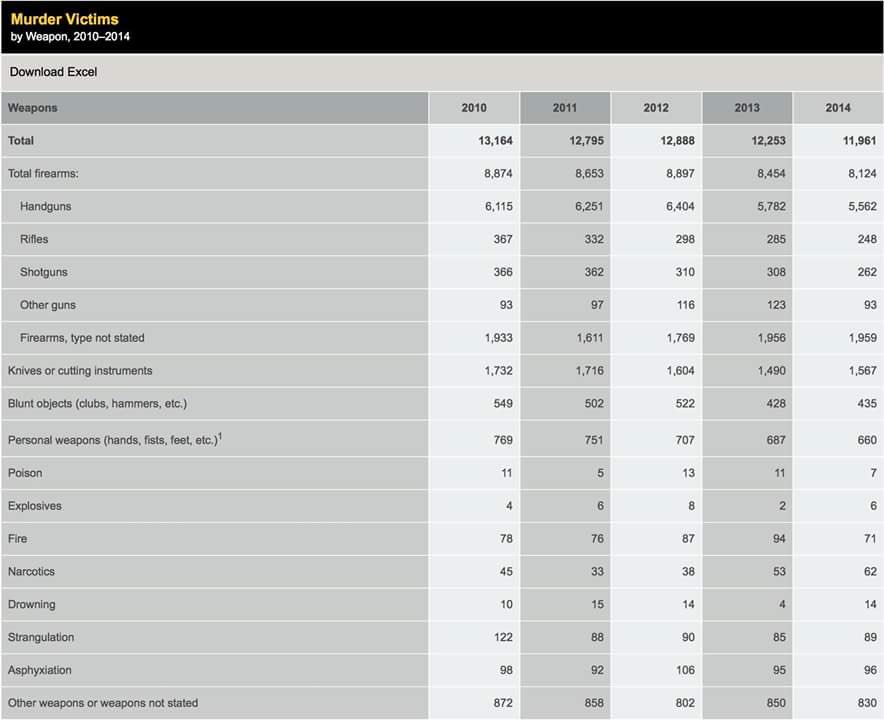Select the 2014 column header

(x=838, y=108)
